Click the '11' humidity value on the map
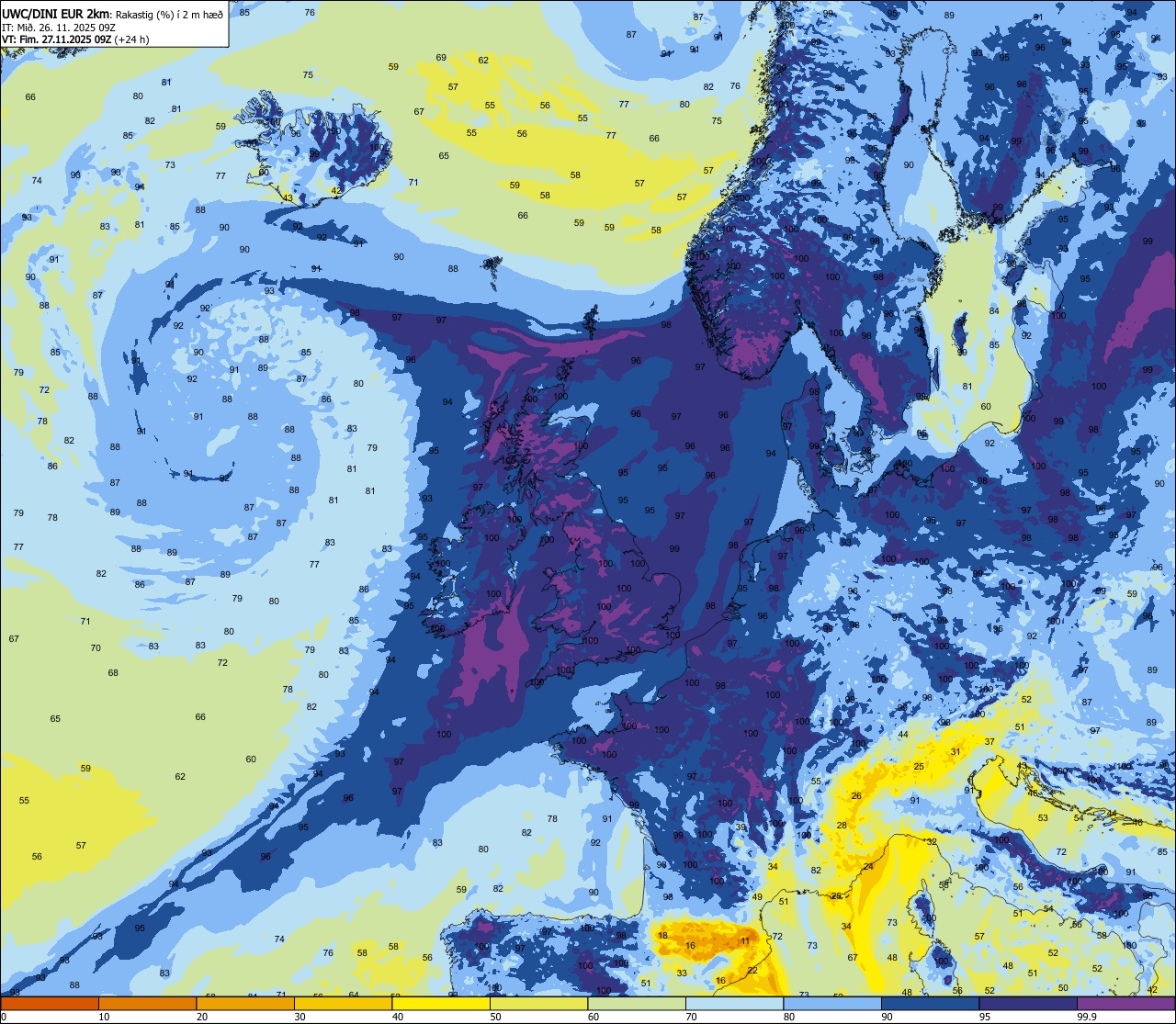This screenshot has width=1176, height=1024. 746,941
